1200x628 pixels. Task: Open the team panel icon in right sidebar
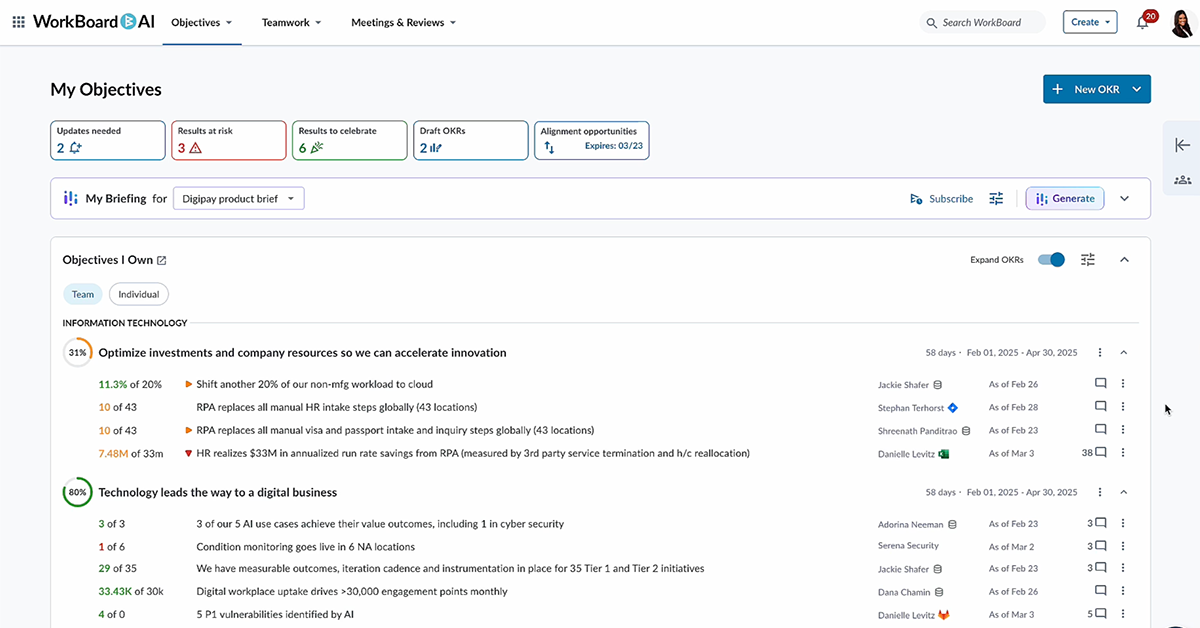click(x=1183, y=180)
